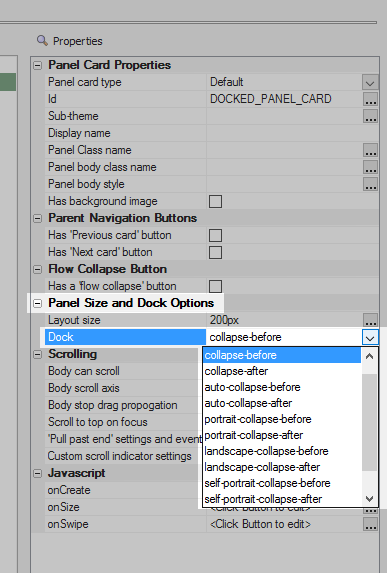Open Panel body class name ellipsis button
Screen dimensions: 387x573
point(370,167)
